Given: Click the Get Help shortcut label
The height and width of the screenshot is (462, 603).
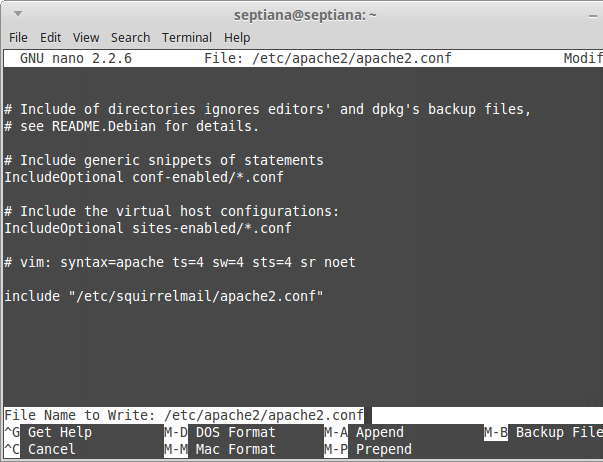Looking at the screenshot, I should (x=59, y=433).
